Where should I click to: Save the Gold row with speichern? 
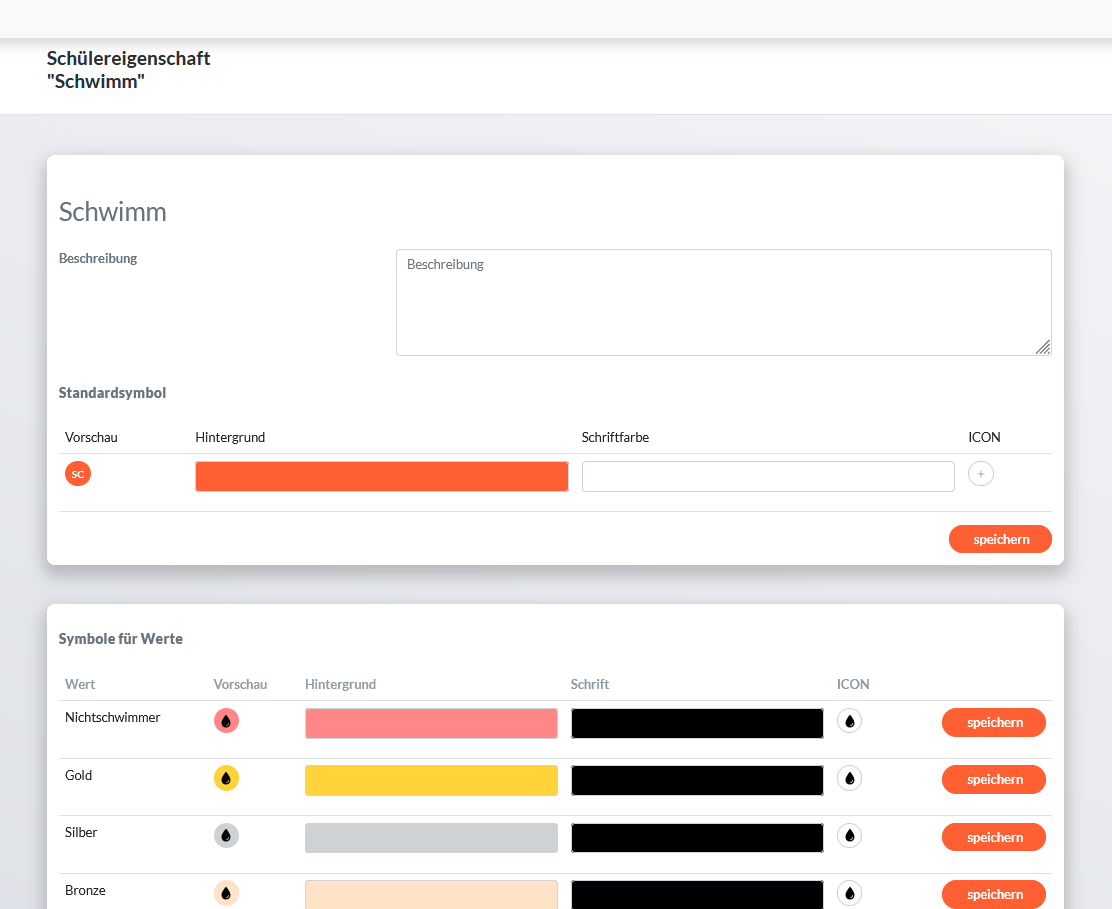pos(993,779)
